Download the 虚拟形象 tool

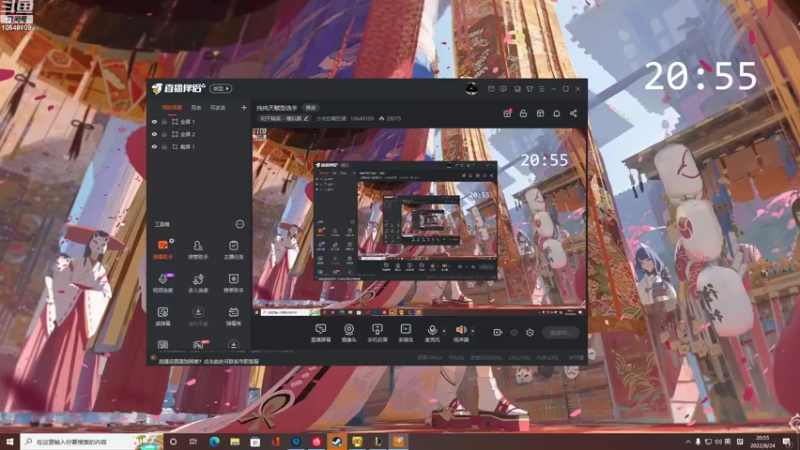[x=198, y=316]
